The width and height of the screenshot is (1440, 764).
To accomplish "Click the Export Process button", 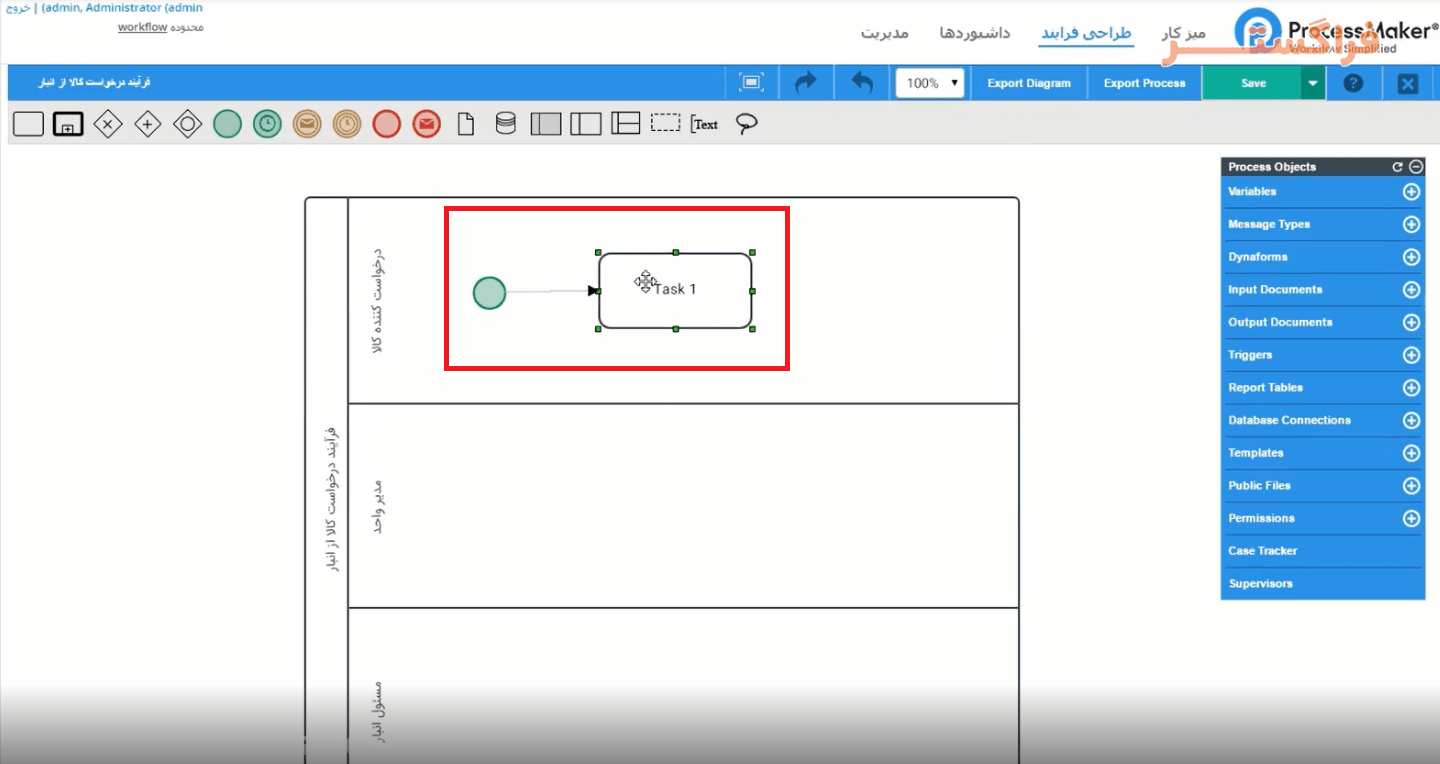I will pyautogui.click(x=1144, y=83).
